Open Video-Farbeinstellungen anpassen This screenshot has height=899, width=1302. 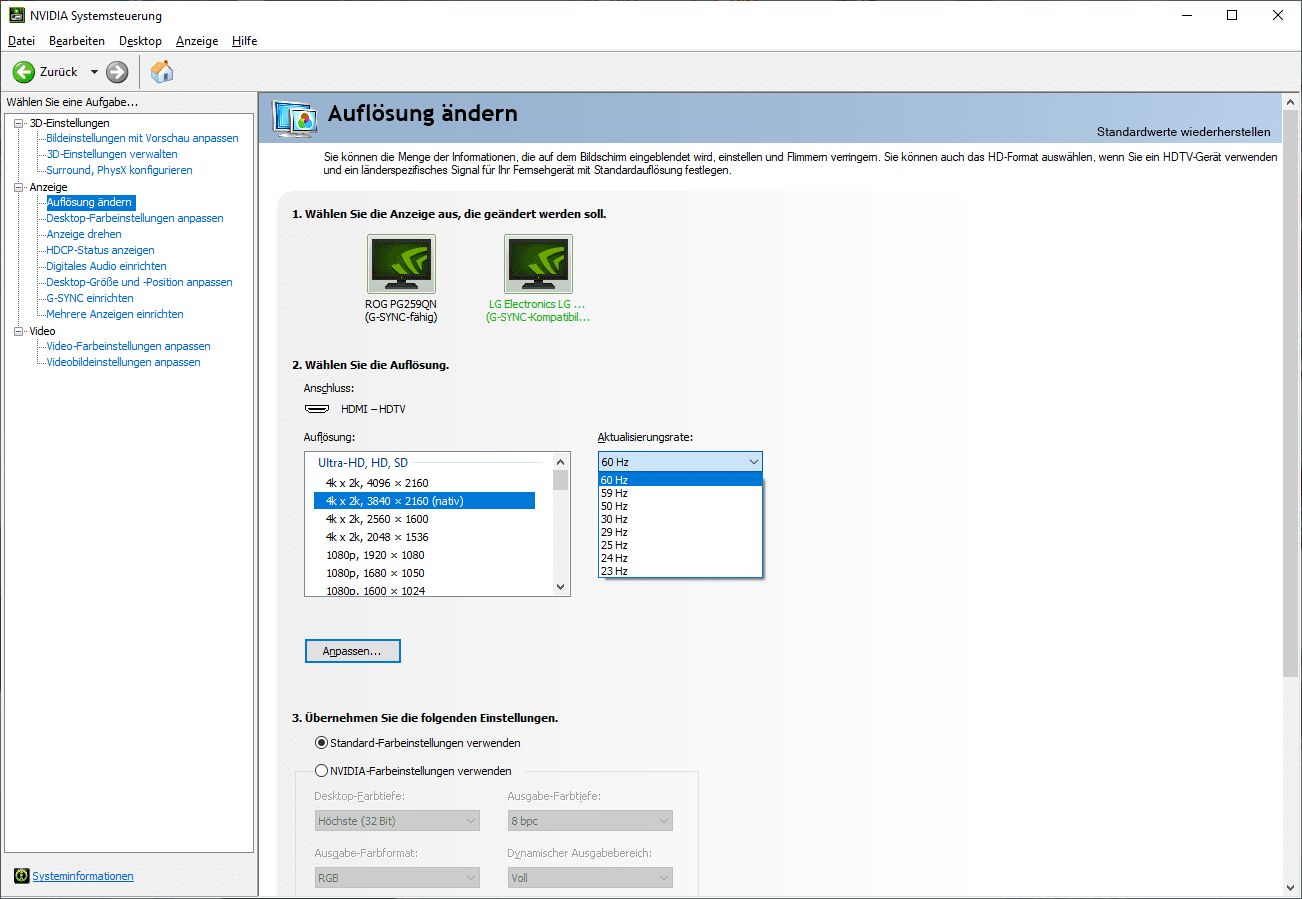coord(128,346)
